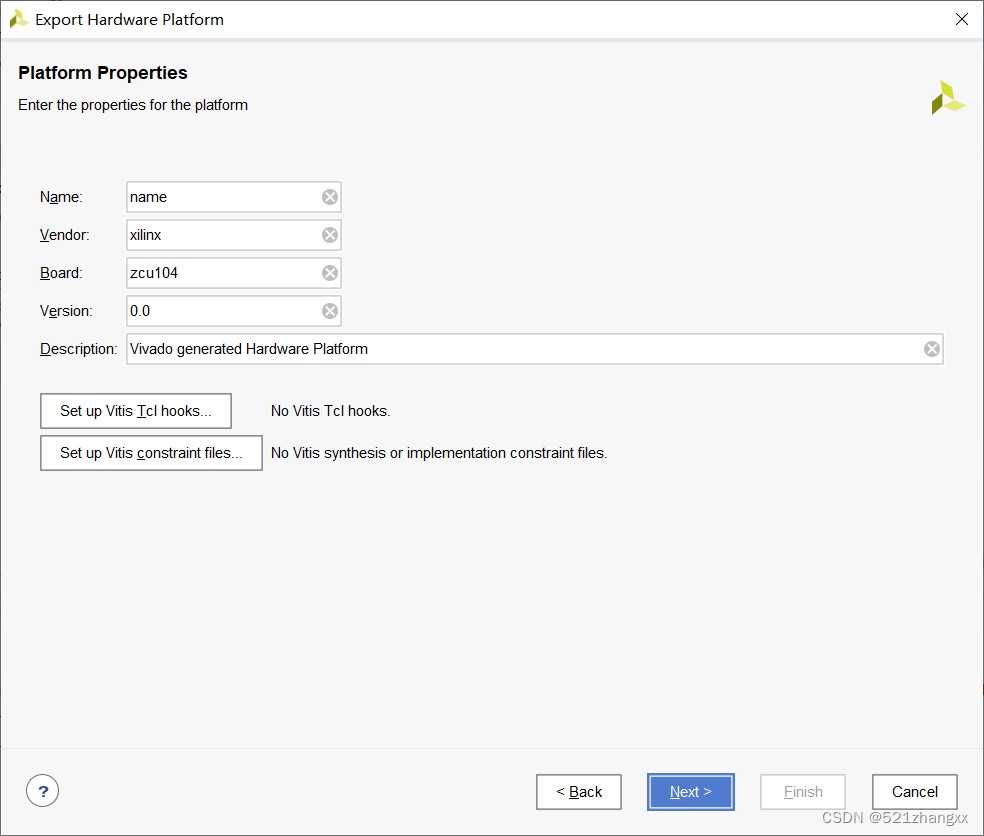Click the Version field showing 0.0

[220, 311]
